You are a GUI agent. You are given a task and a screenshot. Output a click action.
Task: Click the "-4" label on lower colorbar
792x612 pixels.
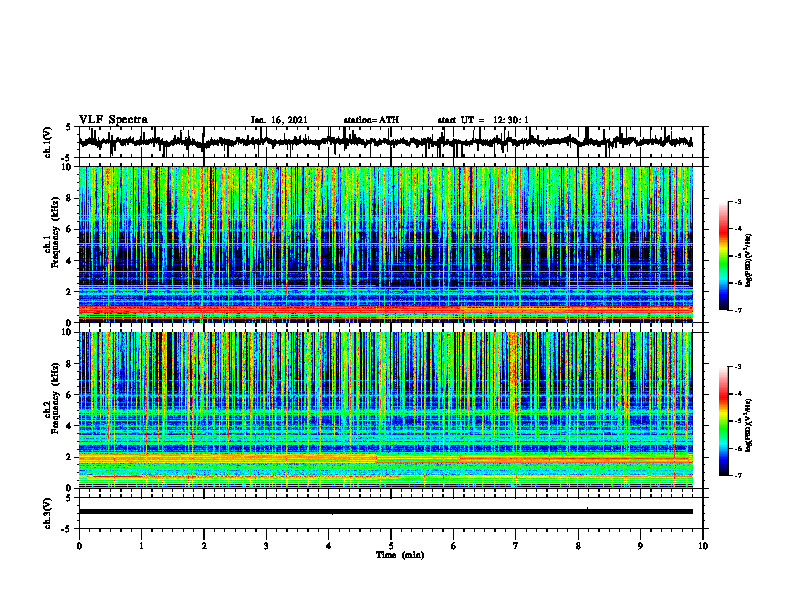[x=737, y=394]
